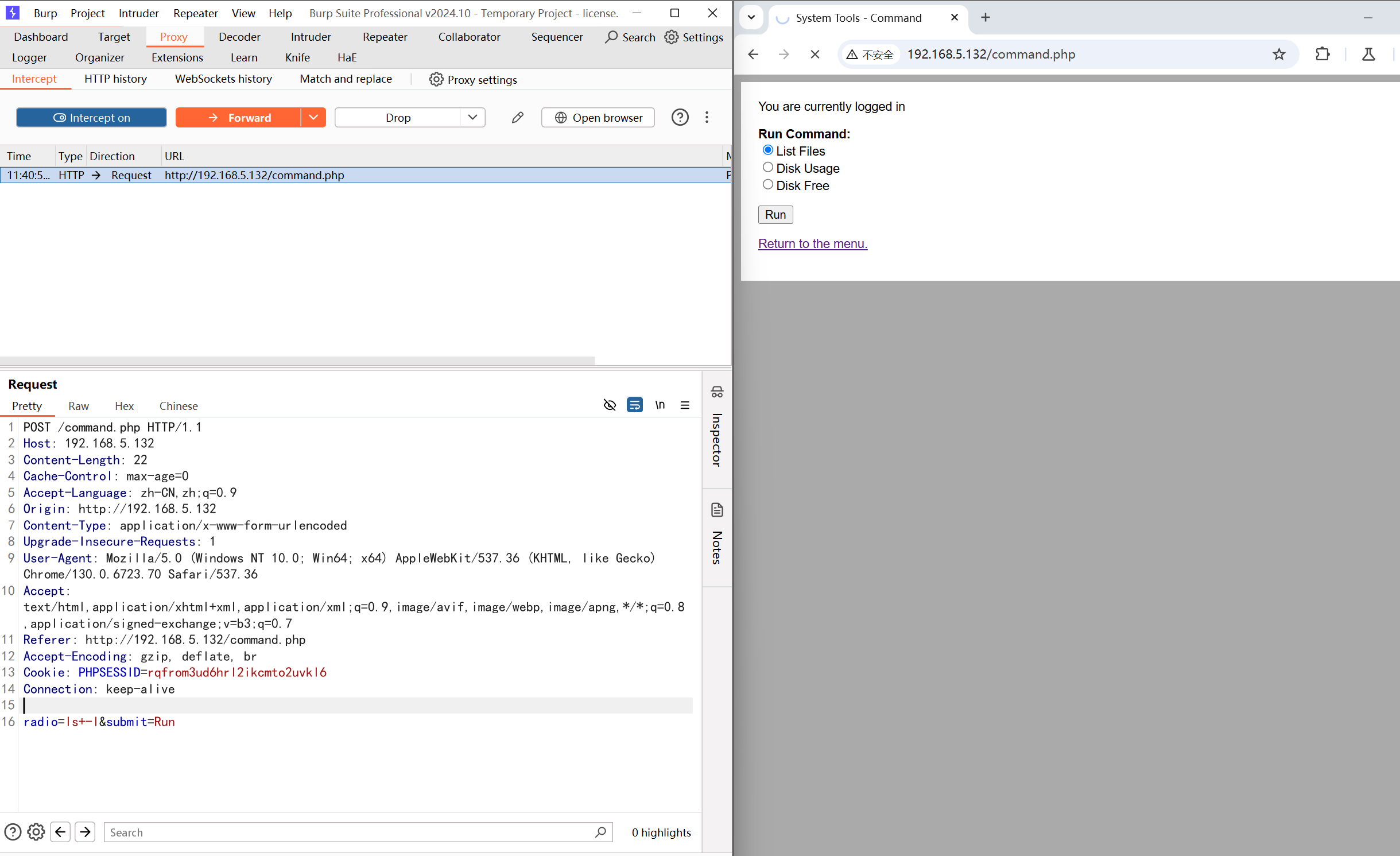The width and height of the screenshot is (1400, 856).
Task: Open the Intercept three-dot options menu
Action: 707,118
